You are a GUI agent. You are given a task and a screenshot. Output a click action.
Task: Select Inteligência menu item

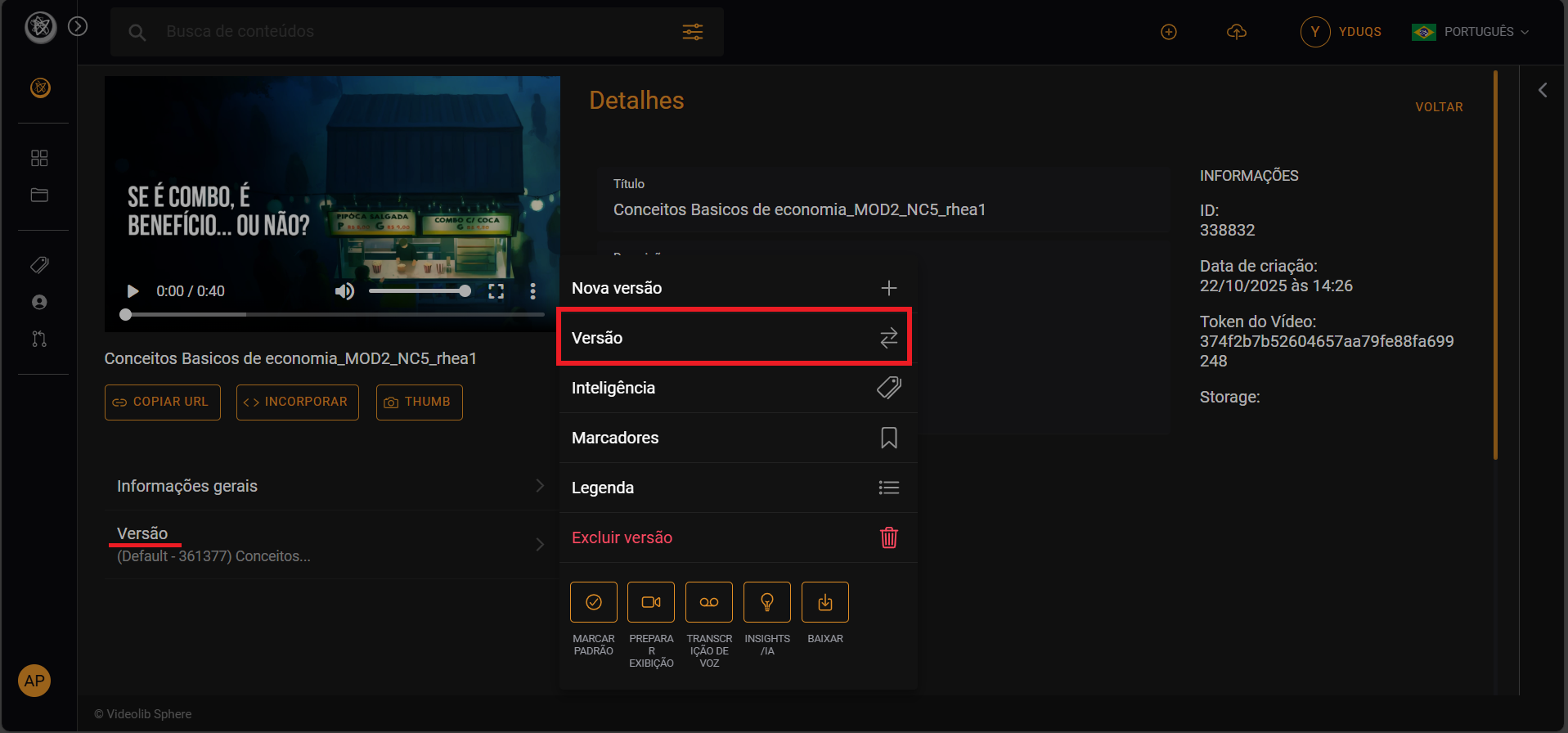click(737, 388)
